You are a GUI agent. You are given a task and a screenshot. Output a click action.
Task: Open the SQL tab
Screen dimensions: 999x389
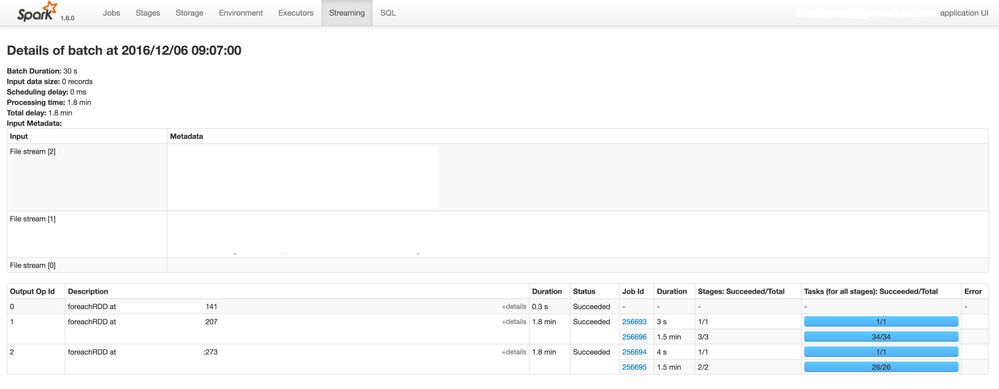click(387, 13)
